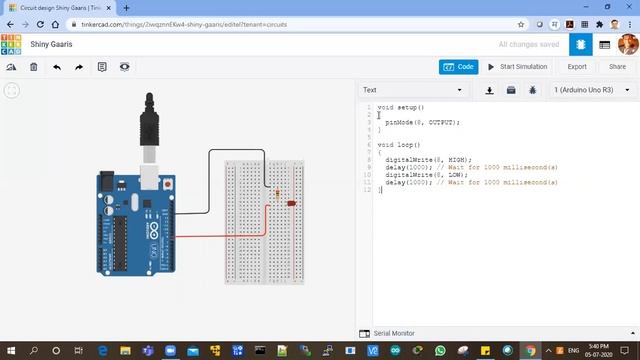Open the Arduino Uno R3 board dropdown
Viewport: 640px width, 360px height.
coord(591,90)
